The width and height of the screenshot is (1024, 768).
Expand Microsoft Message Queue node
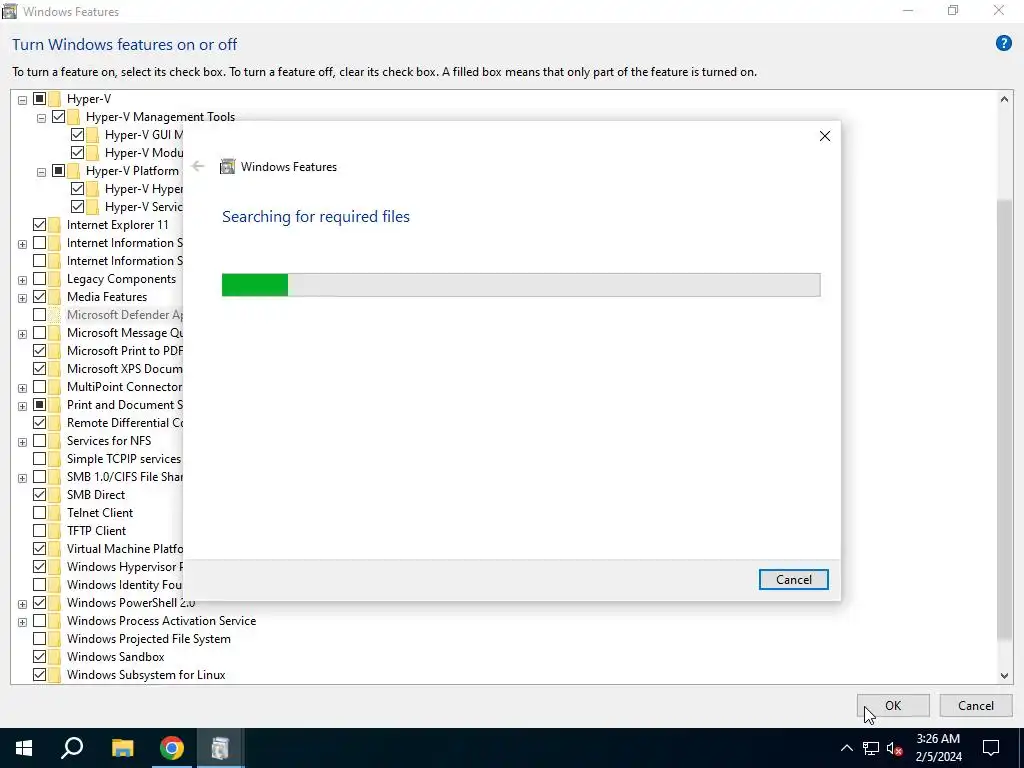point(22,334)
